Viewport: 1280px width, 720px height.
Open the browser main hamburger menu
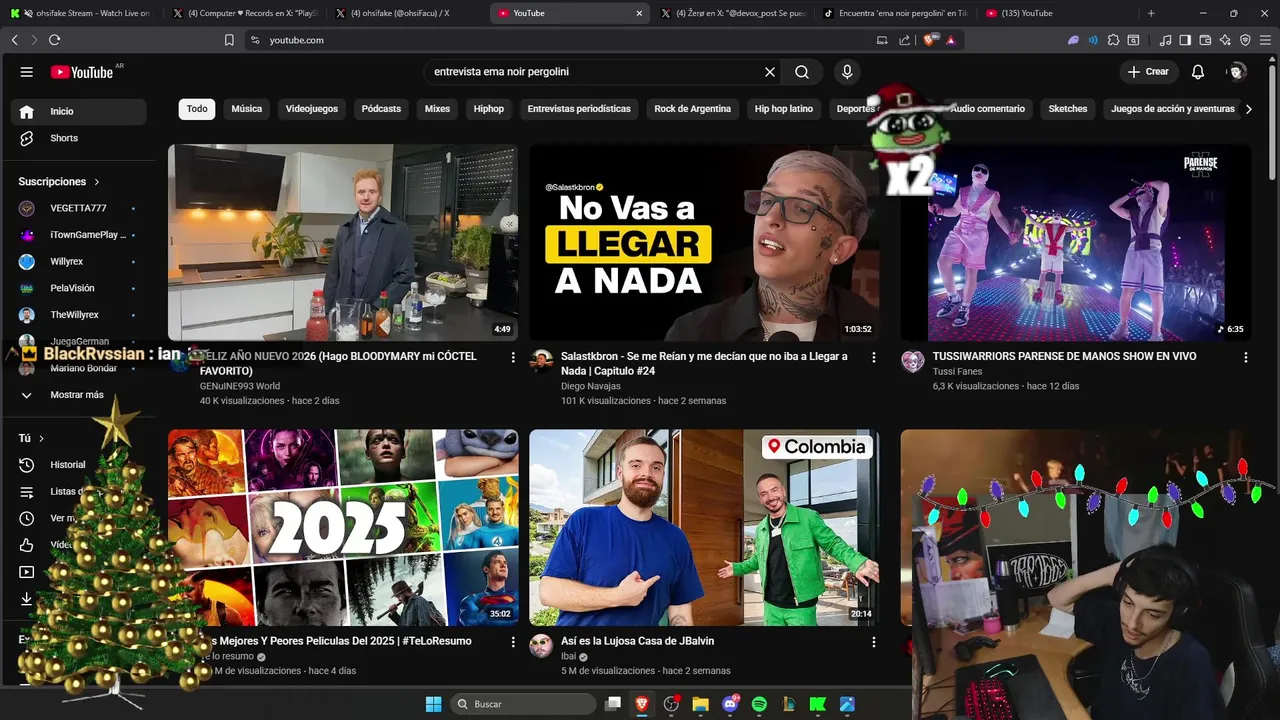pyautogui.click(x=1266, y=40)
